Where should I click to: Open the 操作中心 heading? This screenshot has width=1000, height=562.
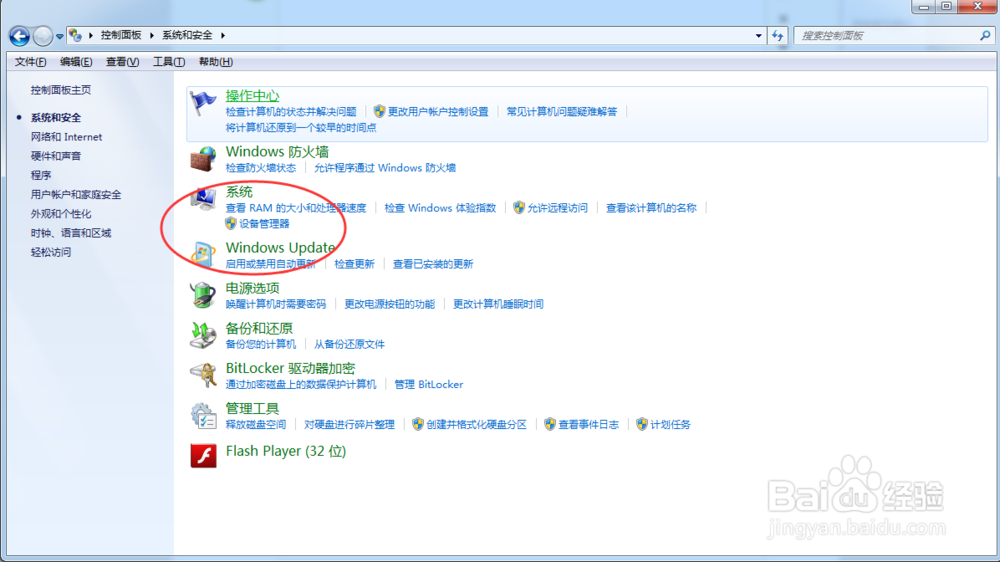click(x=253, y=96)
